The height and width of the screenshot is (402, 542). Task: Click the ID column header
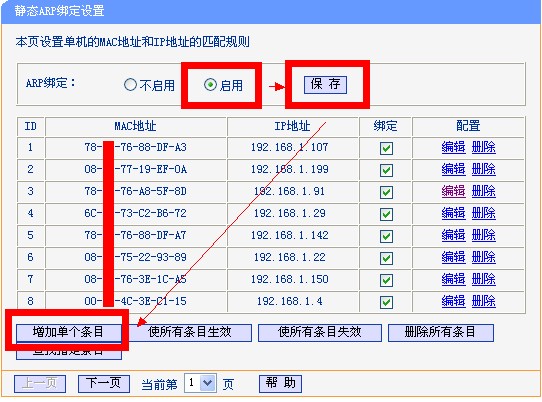tap(31, 126)
